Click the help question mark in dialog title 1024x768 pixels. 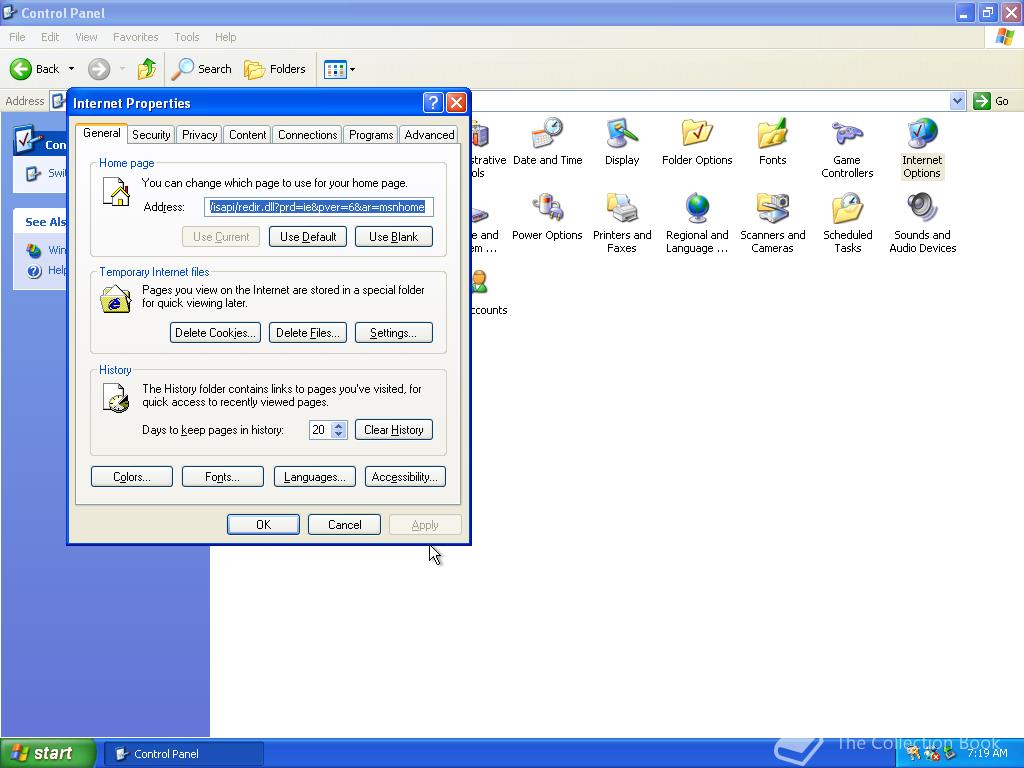[432, 103]
